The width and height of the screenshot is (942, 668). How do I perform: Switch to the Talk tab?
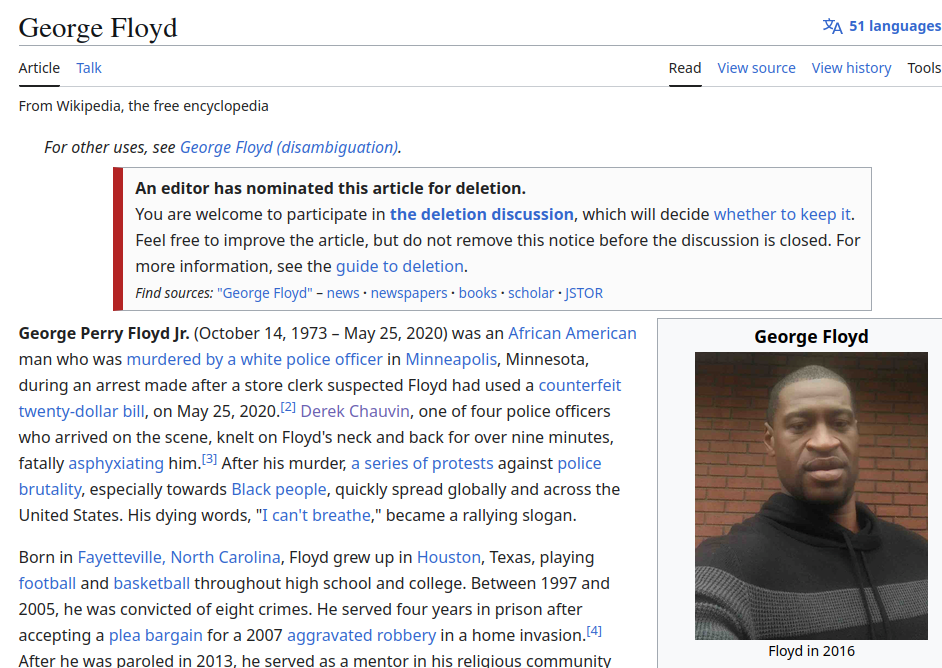(x=89, y=68)
